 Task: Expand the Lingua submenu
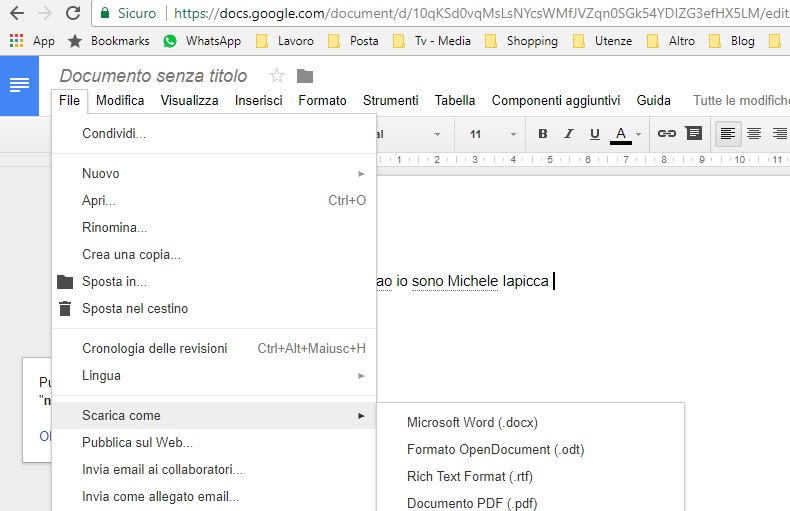(214, 375)
